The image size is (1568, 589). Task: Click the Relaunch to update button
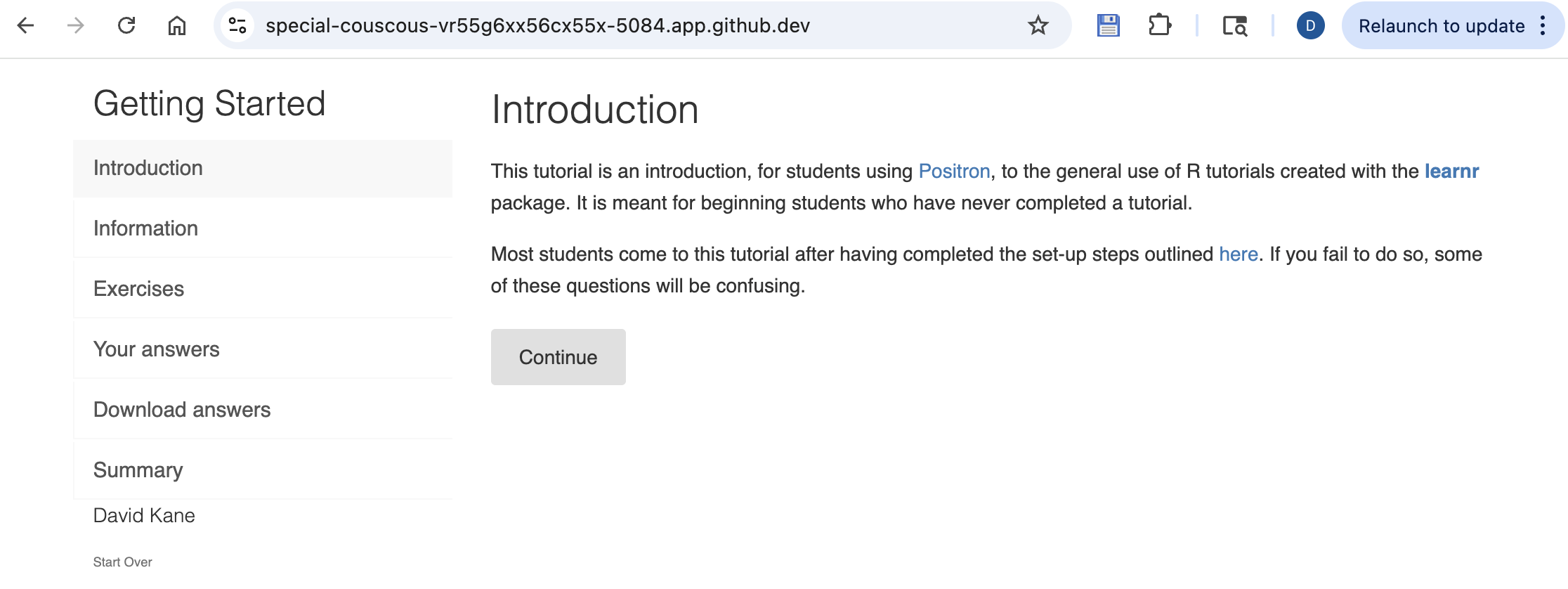[x=1441, y=26]
